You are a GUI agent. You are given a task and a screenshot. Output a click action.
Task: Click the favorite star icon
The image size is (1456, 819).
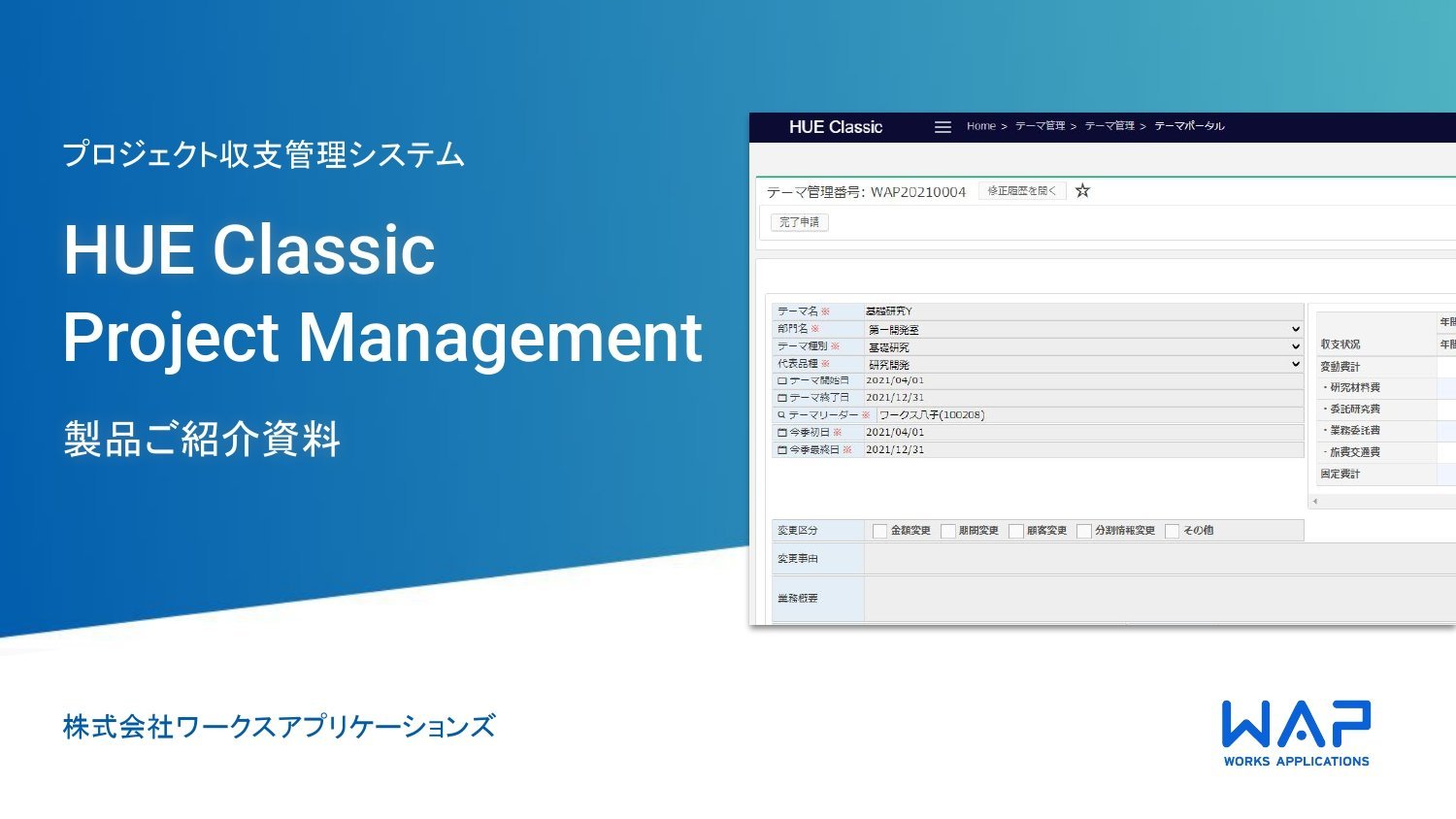point(1082,191)
